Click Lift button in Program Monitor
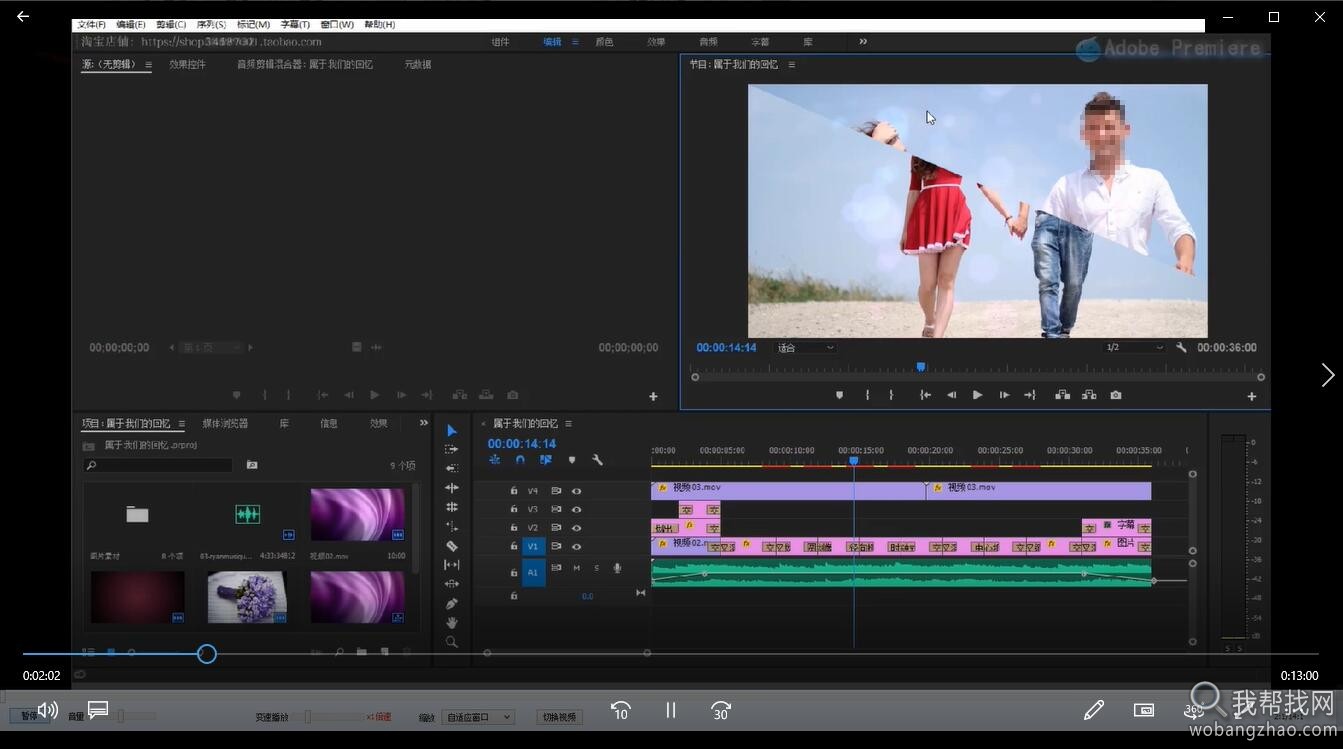This screenshot has height=749, width=1343. coord(1062,395)
